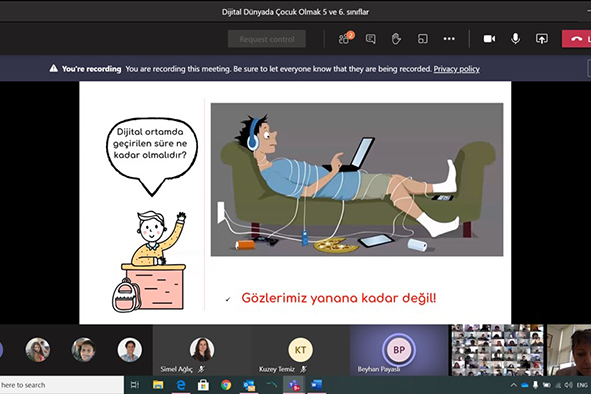Image resolution: width=591 pixels, height=394 pixels.
Task: Open the share content tray
Action: 542,38
